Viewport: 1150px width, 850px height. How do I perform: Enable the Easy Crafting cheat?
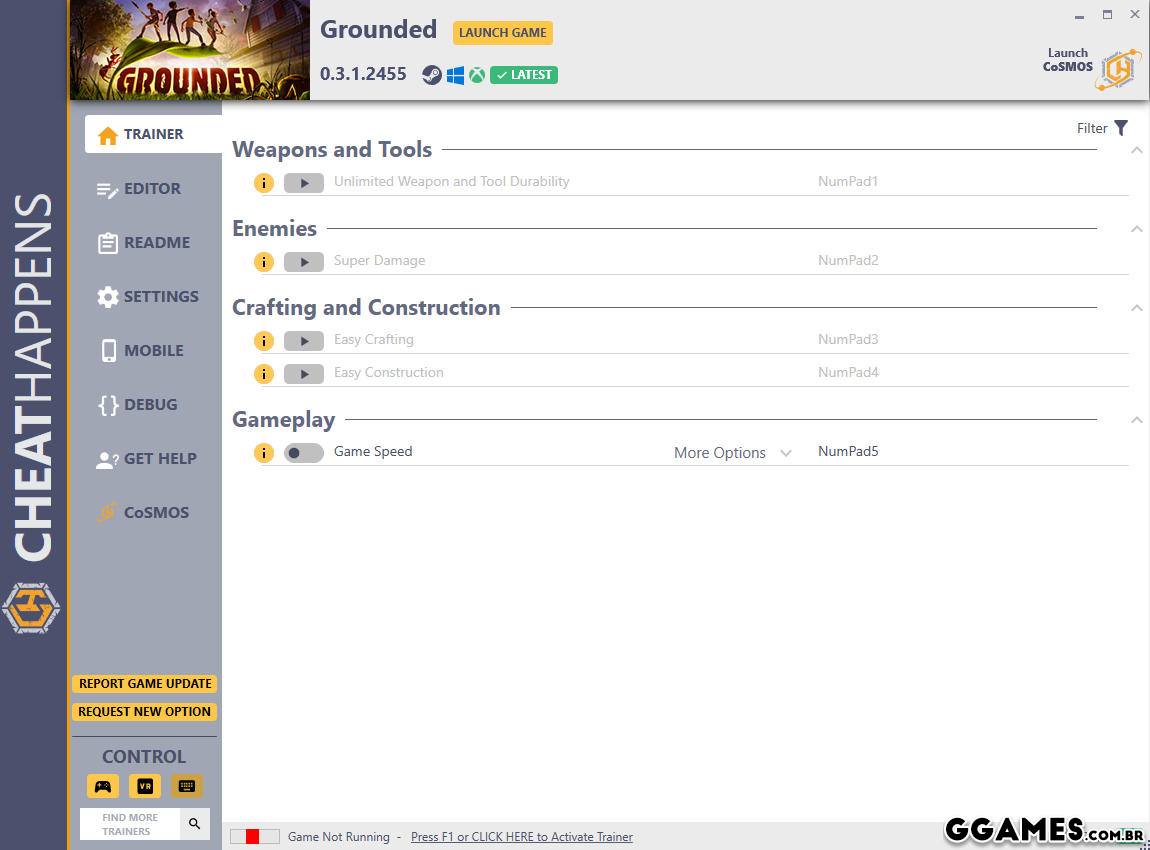303,341
